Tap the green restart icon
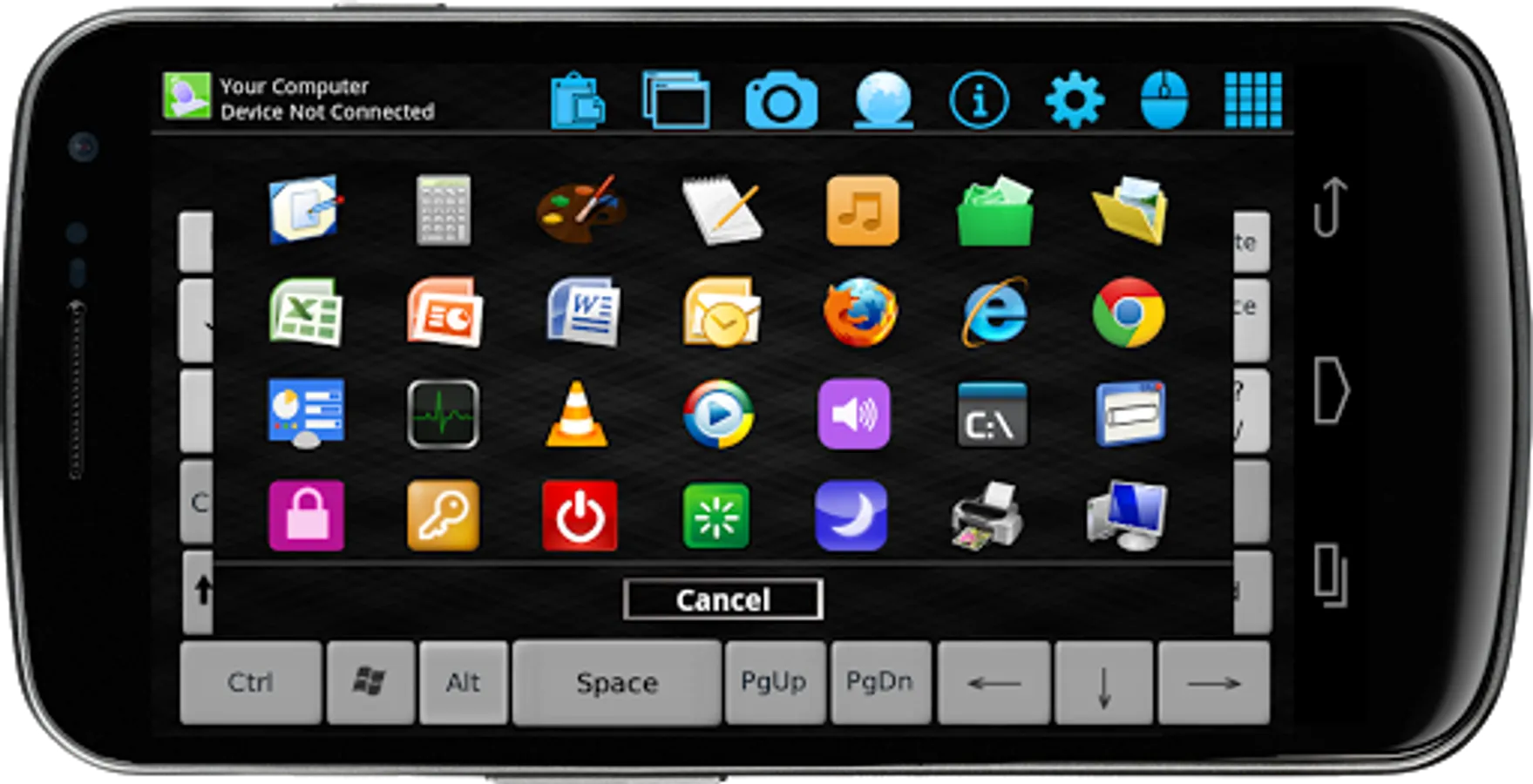 click(716, 517)
